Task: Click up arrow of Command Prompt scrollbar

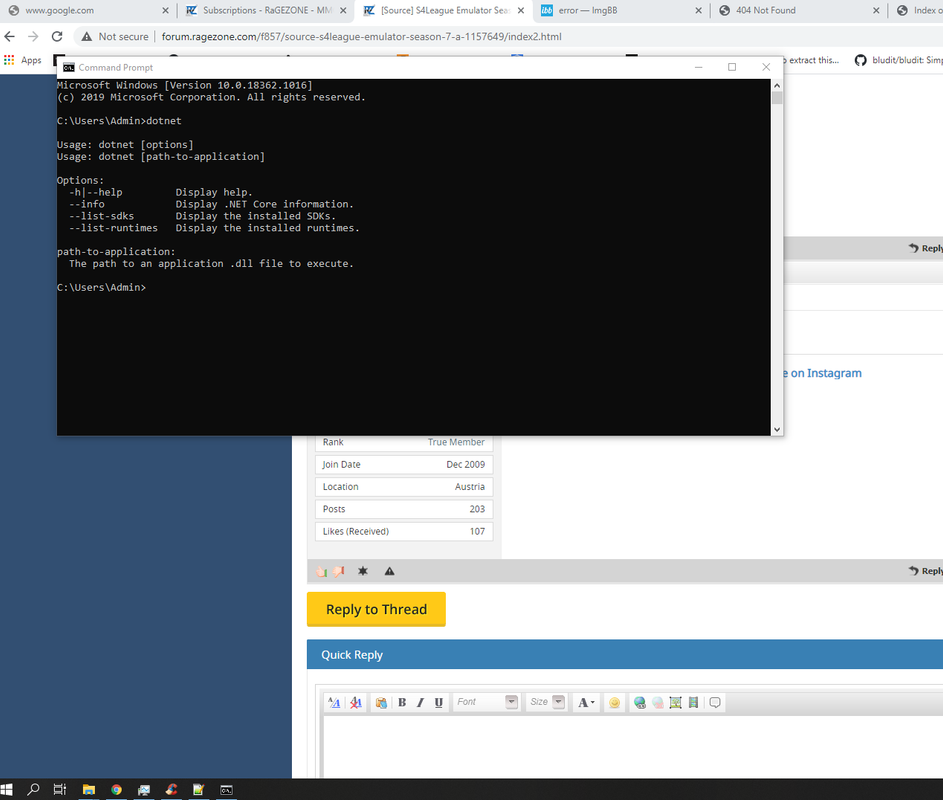Action: (777, 85)
